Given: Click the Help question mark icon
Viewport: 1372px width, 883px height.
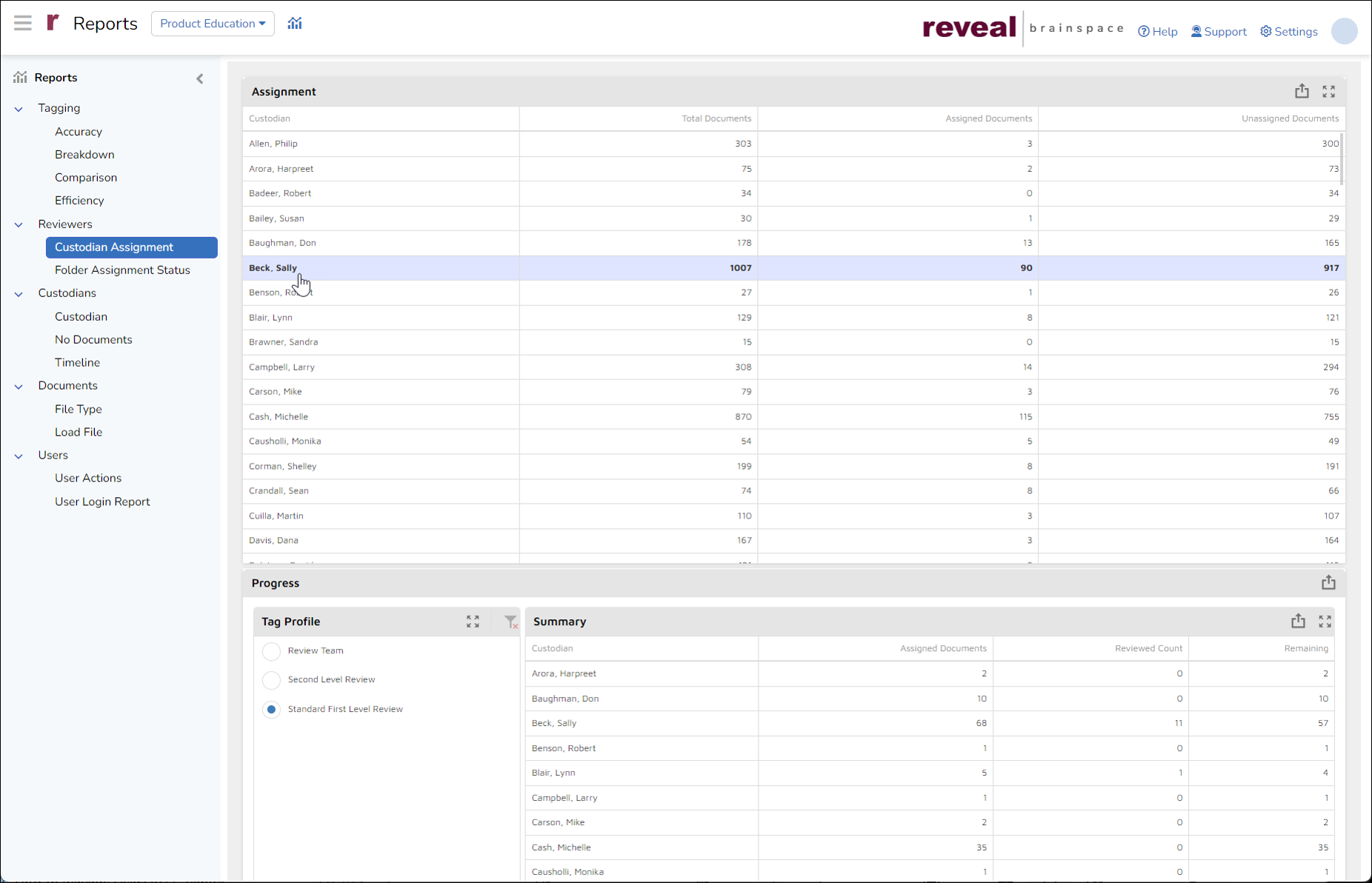Looking at the screenshot, I should coord(1144,31).
